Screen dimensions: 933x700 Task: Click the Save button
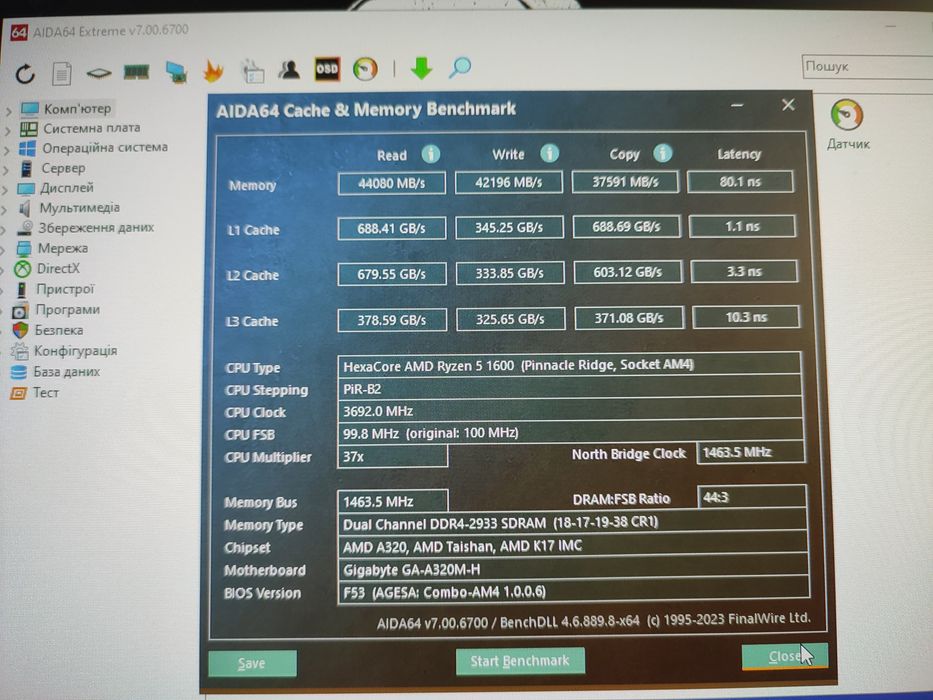point(252,663)
